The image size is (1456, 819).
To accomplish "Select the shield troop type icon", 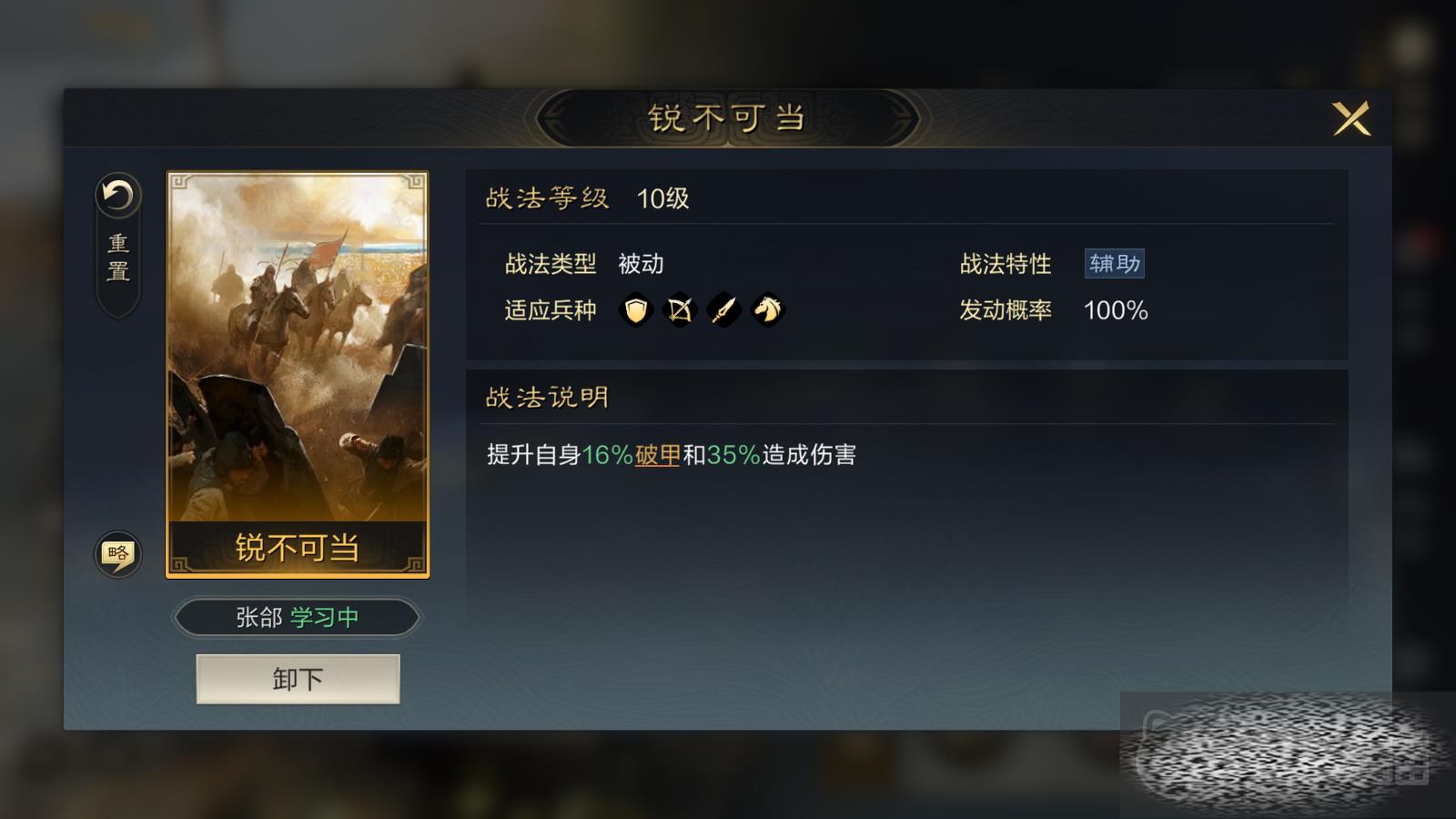I will (x=636, y=310).
